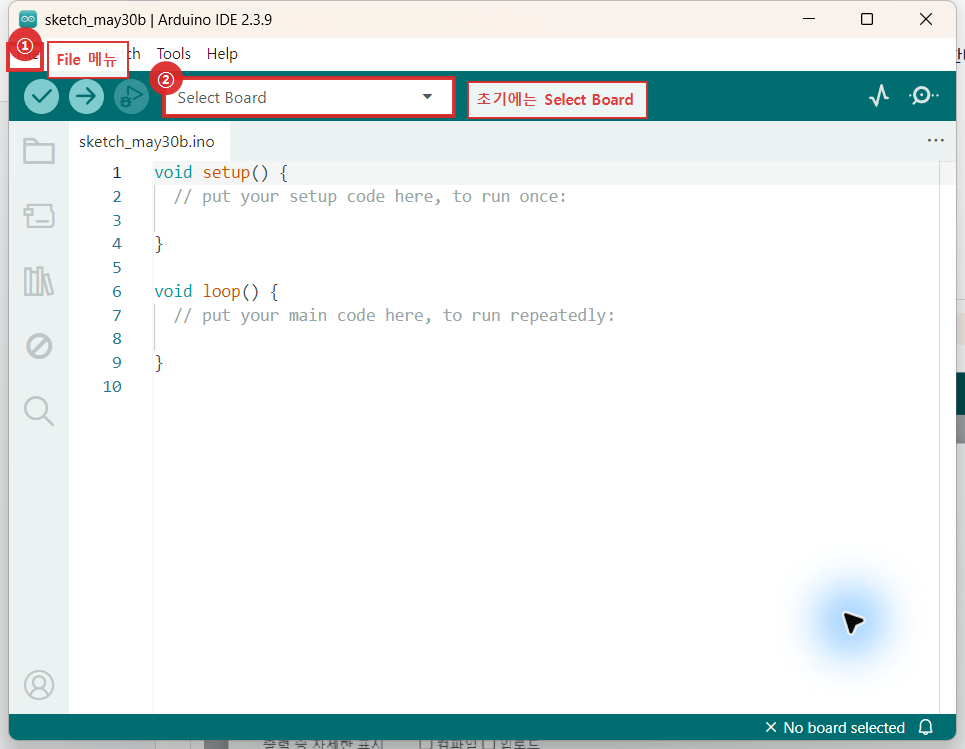
Task: Click the editor vertical scrollbar track
Action: 947,437
